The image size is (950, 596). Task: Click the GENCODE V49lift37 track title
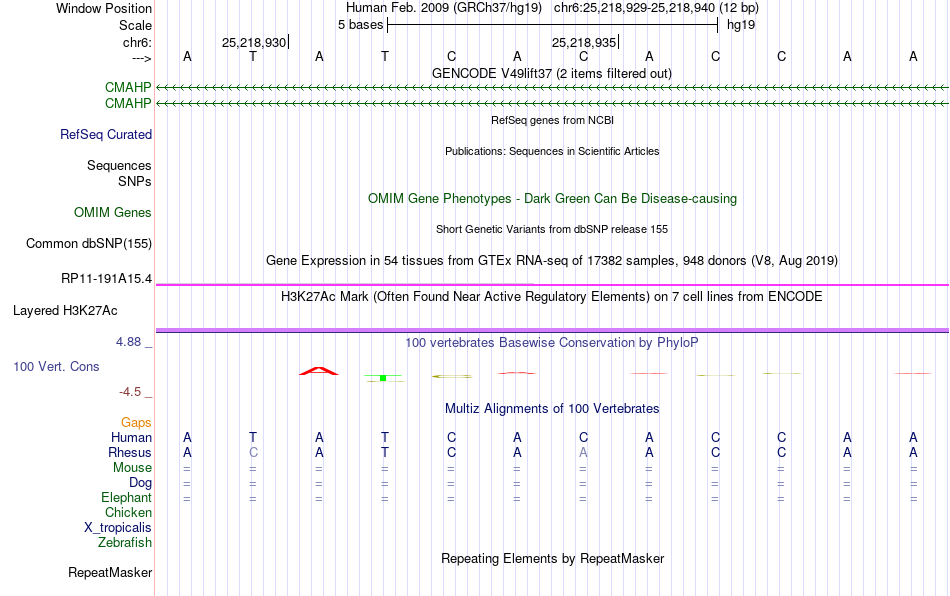(x=551, y=73)
